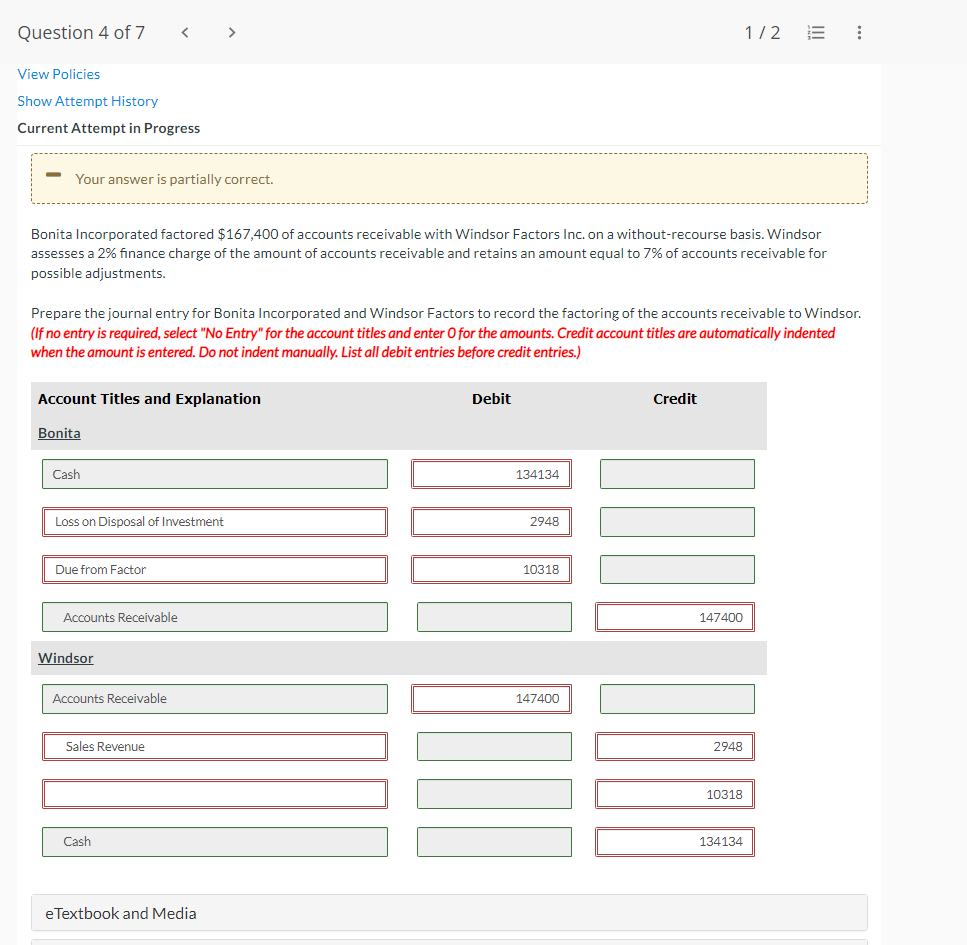
Task: Select the debit field for Bonita Accounts Receivable row
Action: [x=494, y=617]
